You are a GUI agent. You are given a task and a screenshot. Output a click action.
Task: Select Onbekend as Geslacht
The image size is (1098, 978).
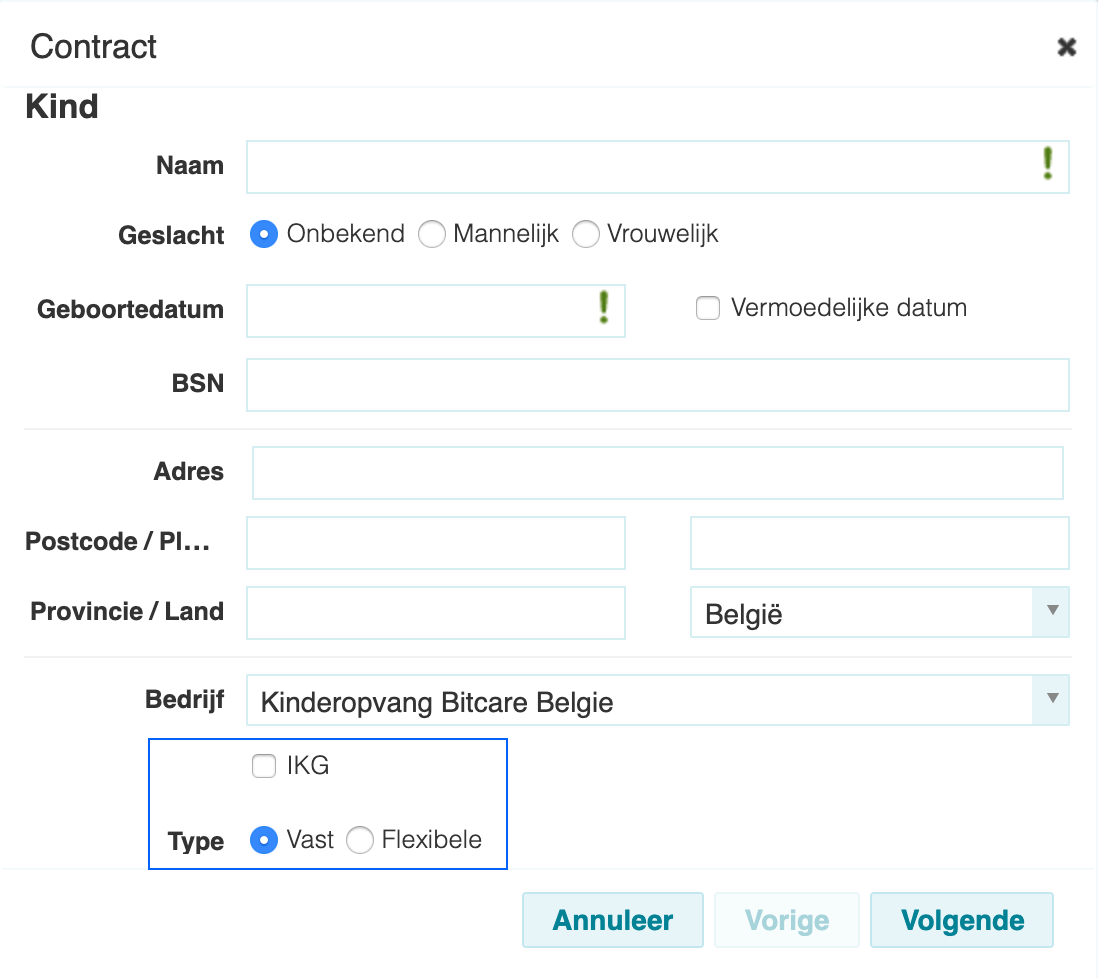point(264,234)
